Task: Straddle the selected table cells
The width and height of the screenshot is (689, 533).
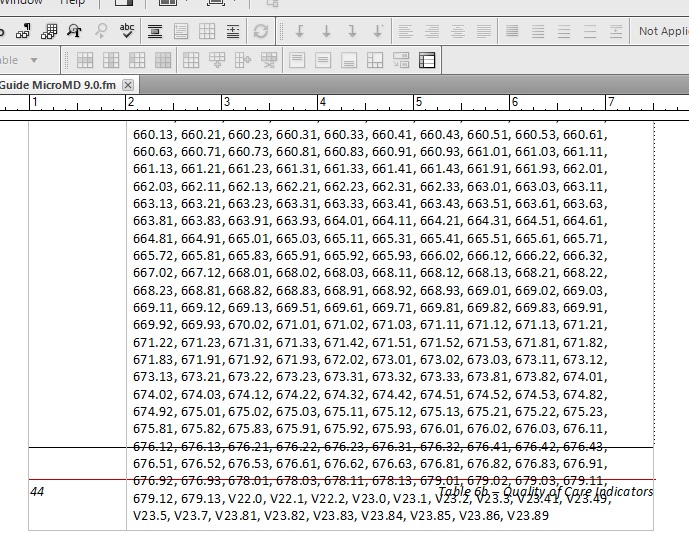Action: [x=375, y=60]
